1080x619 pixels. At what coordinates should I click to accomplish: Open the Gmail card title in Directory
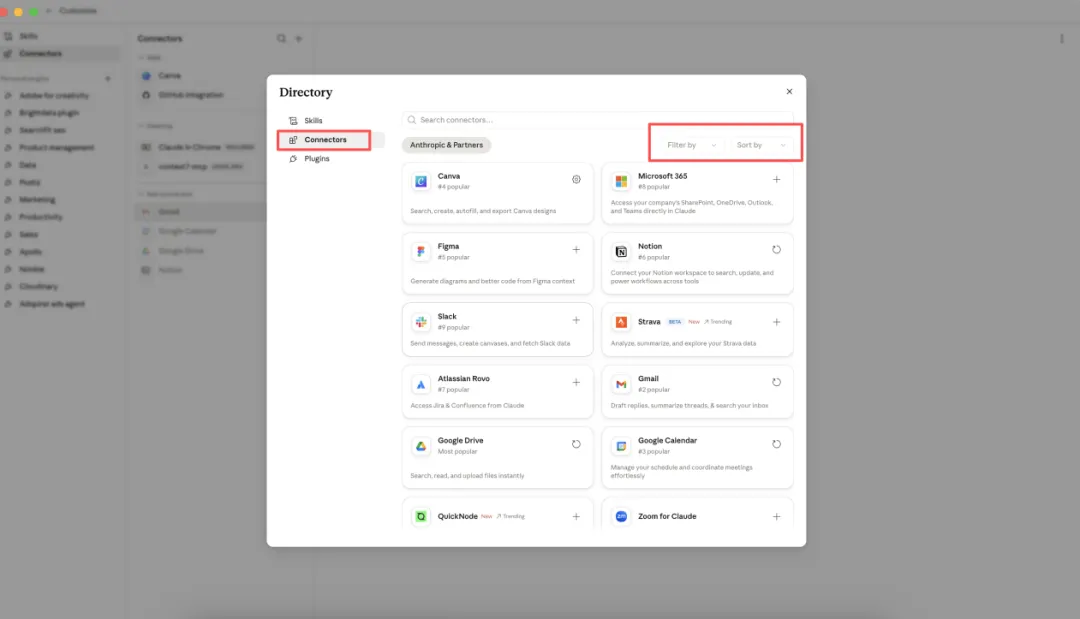[648, 379]
